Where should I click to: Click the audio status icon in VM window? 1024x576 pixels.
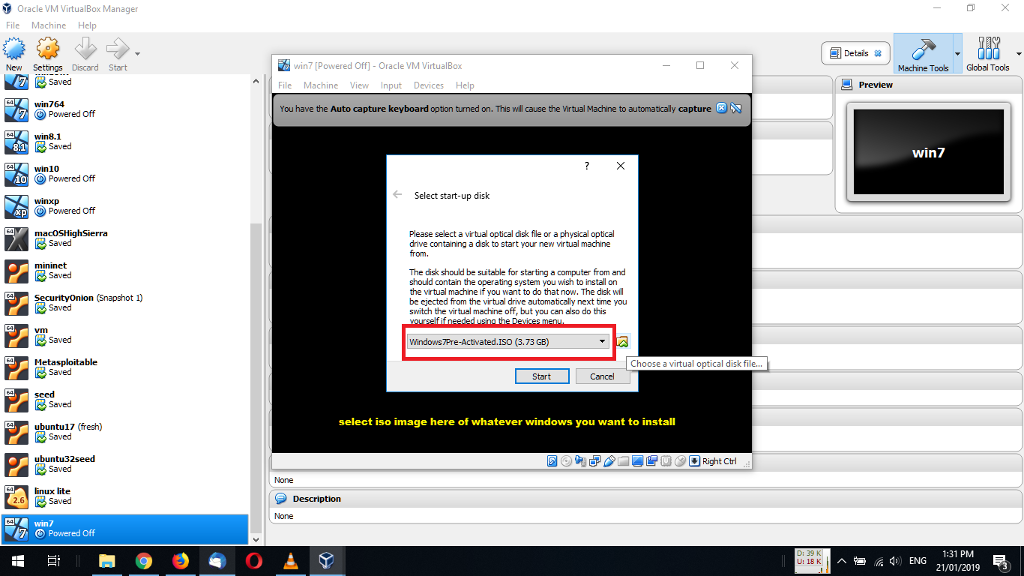coord(581,461)
